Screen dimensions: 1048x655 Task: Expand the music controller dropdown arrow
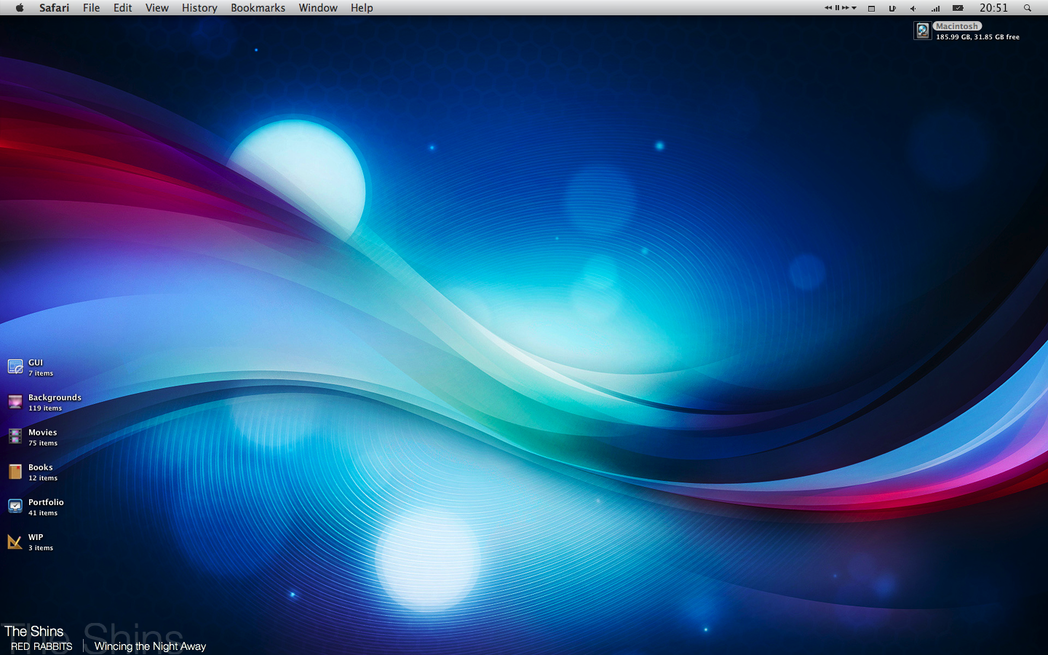point(854,8)
